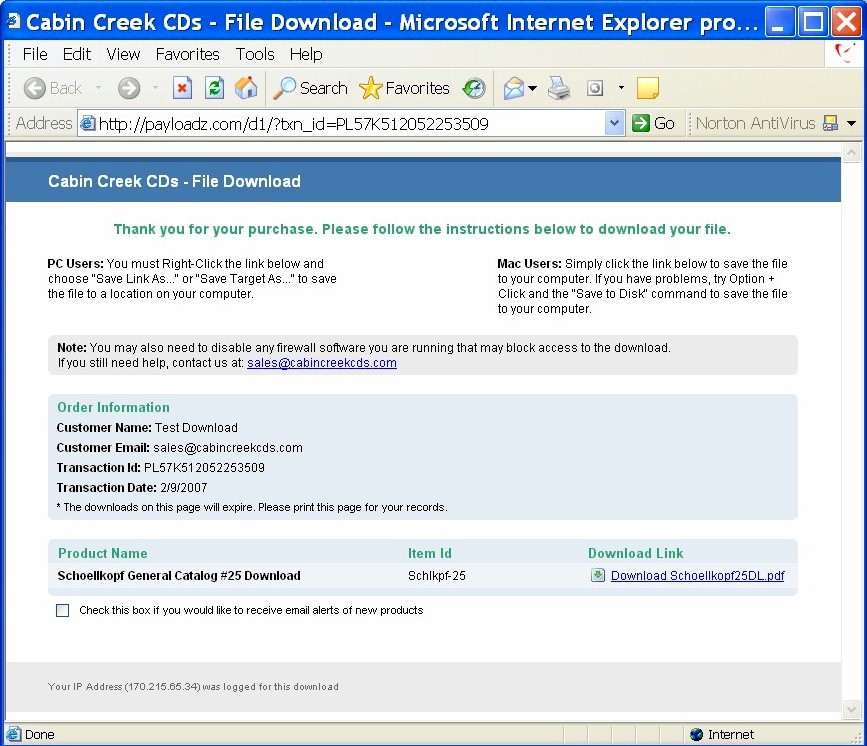Go to the Home page icon

pos(246,88)
